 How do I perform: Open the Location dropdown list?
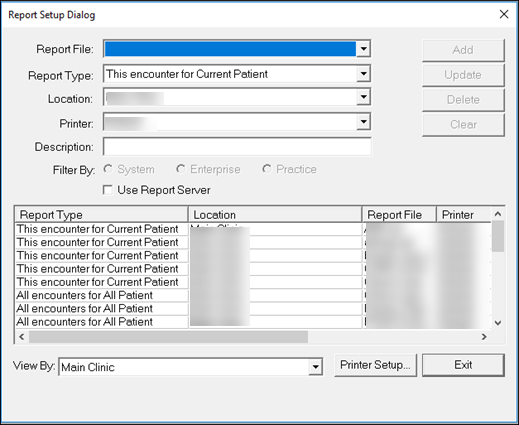pyautogui.click(x=363, y=97)
